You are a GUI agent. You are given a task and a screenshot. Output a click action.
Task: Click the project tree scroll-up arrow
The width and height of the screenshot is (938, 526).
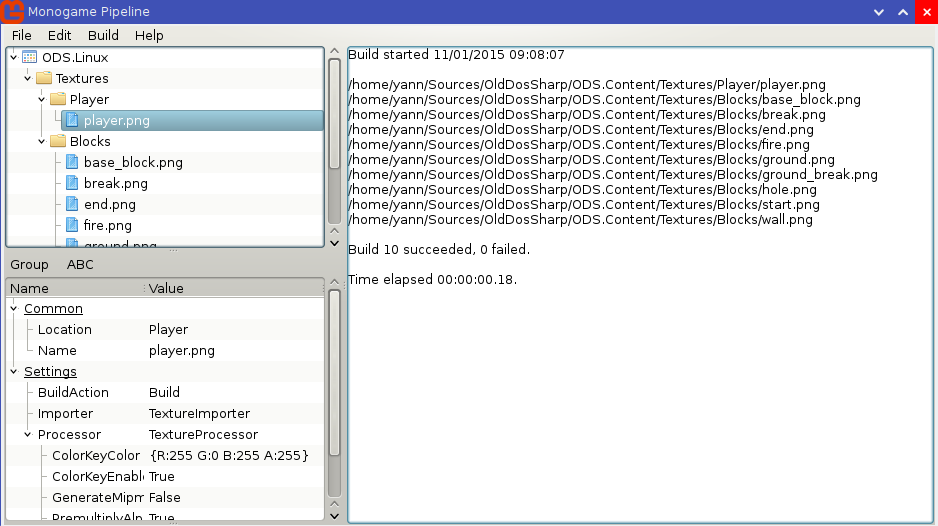click(334, 51)
